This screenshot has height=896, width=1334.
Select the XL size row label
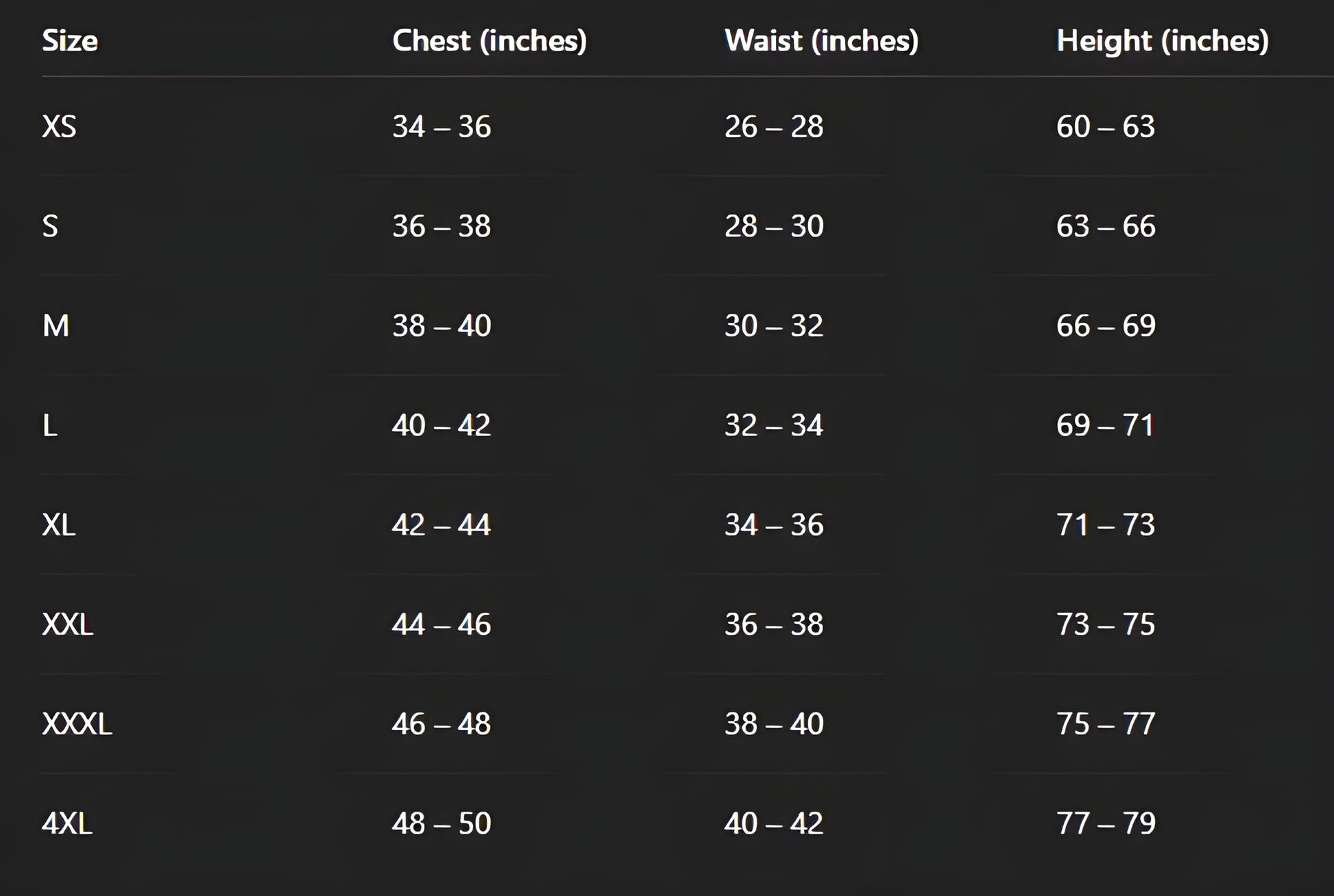tap(59, 525)
